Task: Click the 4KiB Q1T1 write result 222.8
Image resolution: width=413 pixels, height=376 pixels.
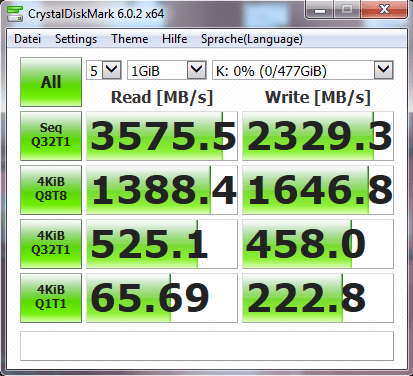Action: (x=318, y=298)
